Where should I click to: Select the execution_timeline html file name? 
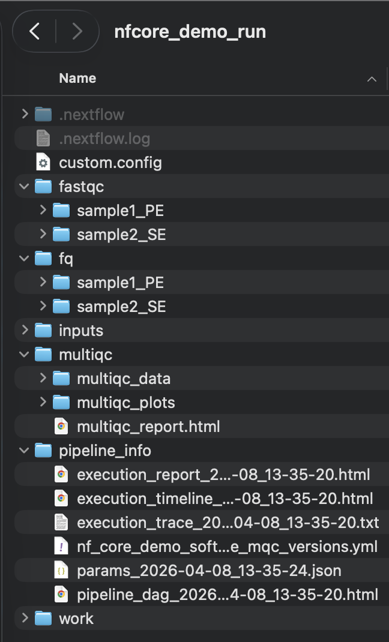tap(225, 499)
